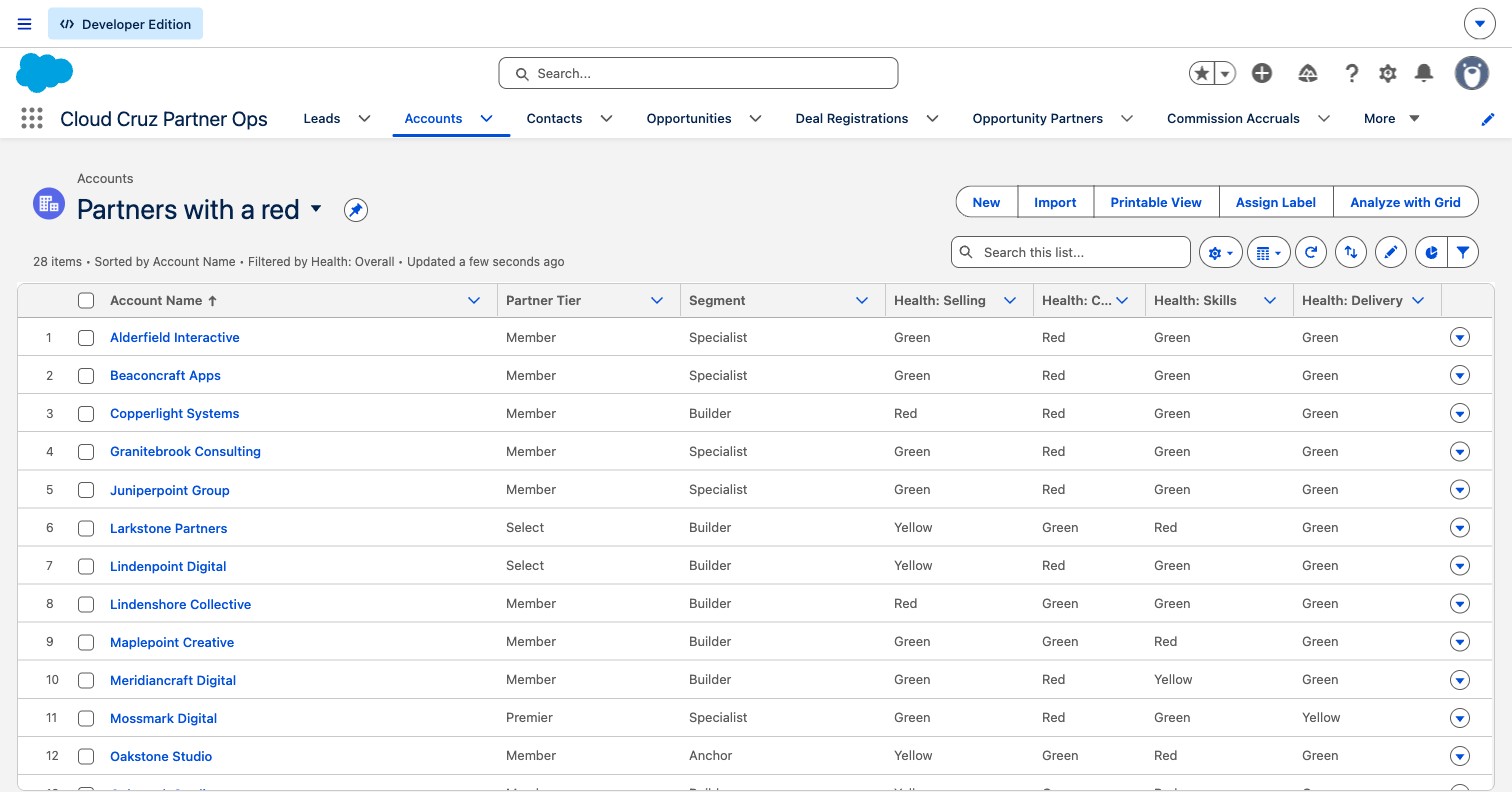Open the display-as table dropdown
This screenshot has width=1512, height=792.
1269,253
